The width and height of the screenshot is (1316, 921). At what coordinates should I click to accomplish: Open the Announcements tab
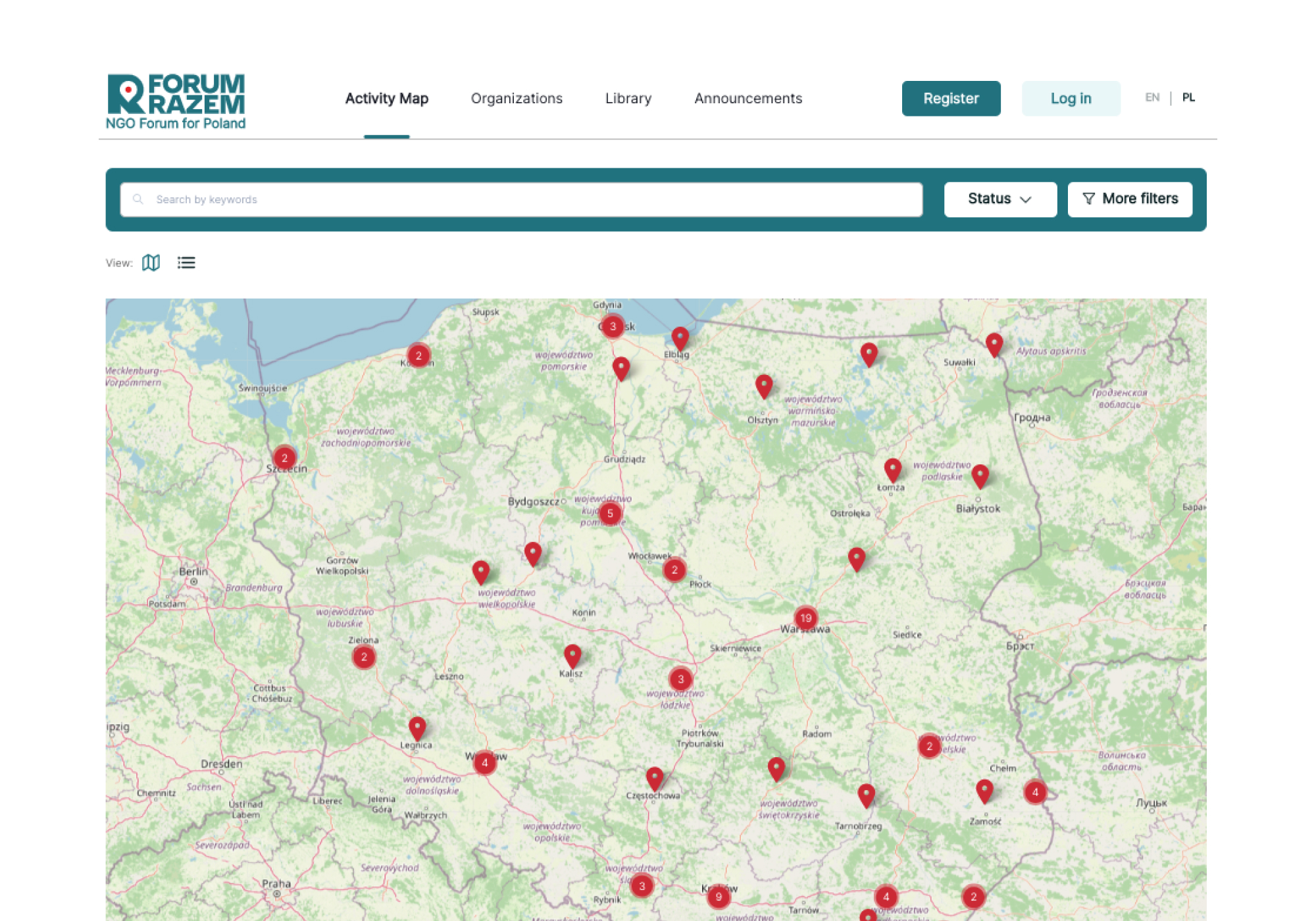point(747,99)
